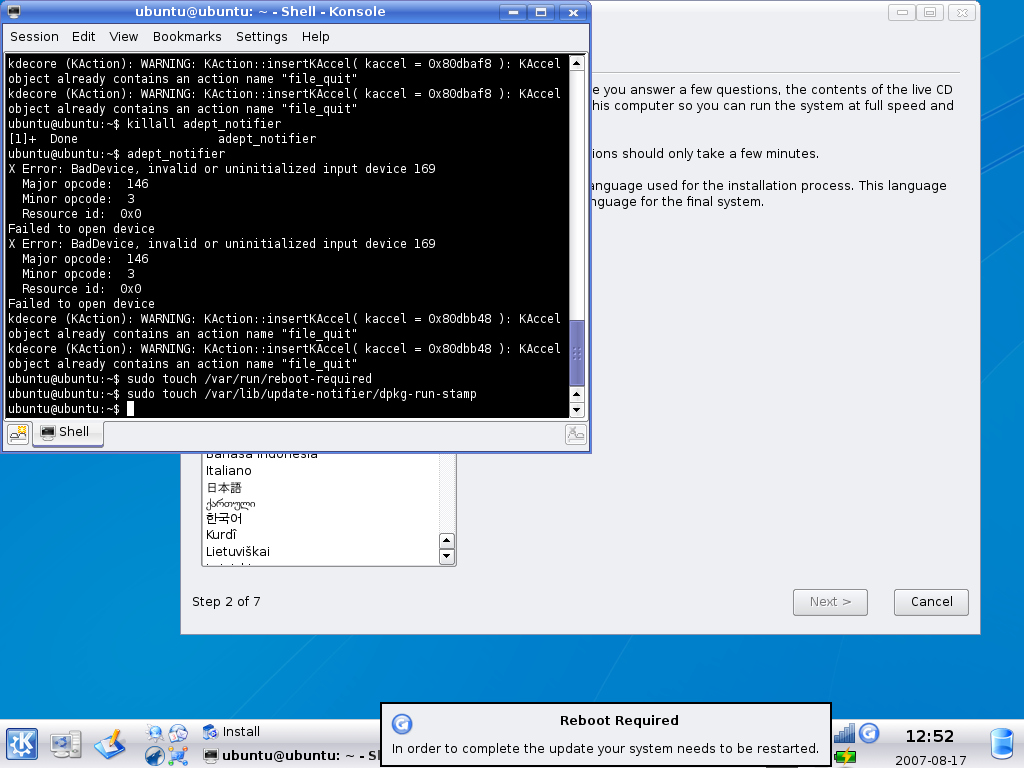Minimize the Konsole window
This screenshot has height=768, width=1024.
[x=513, y=12]
